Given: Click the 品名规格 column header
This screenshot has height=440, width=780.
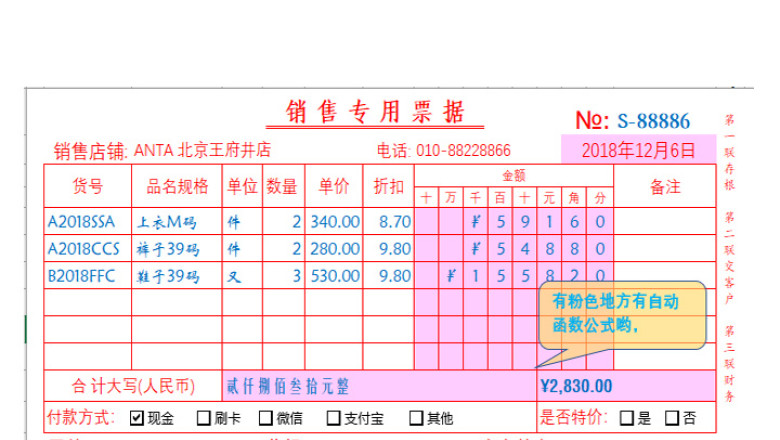Looking at the screenshot, I should [x=177, y=186].
